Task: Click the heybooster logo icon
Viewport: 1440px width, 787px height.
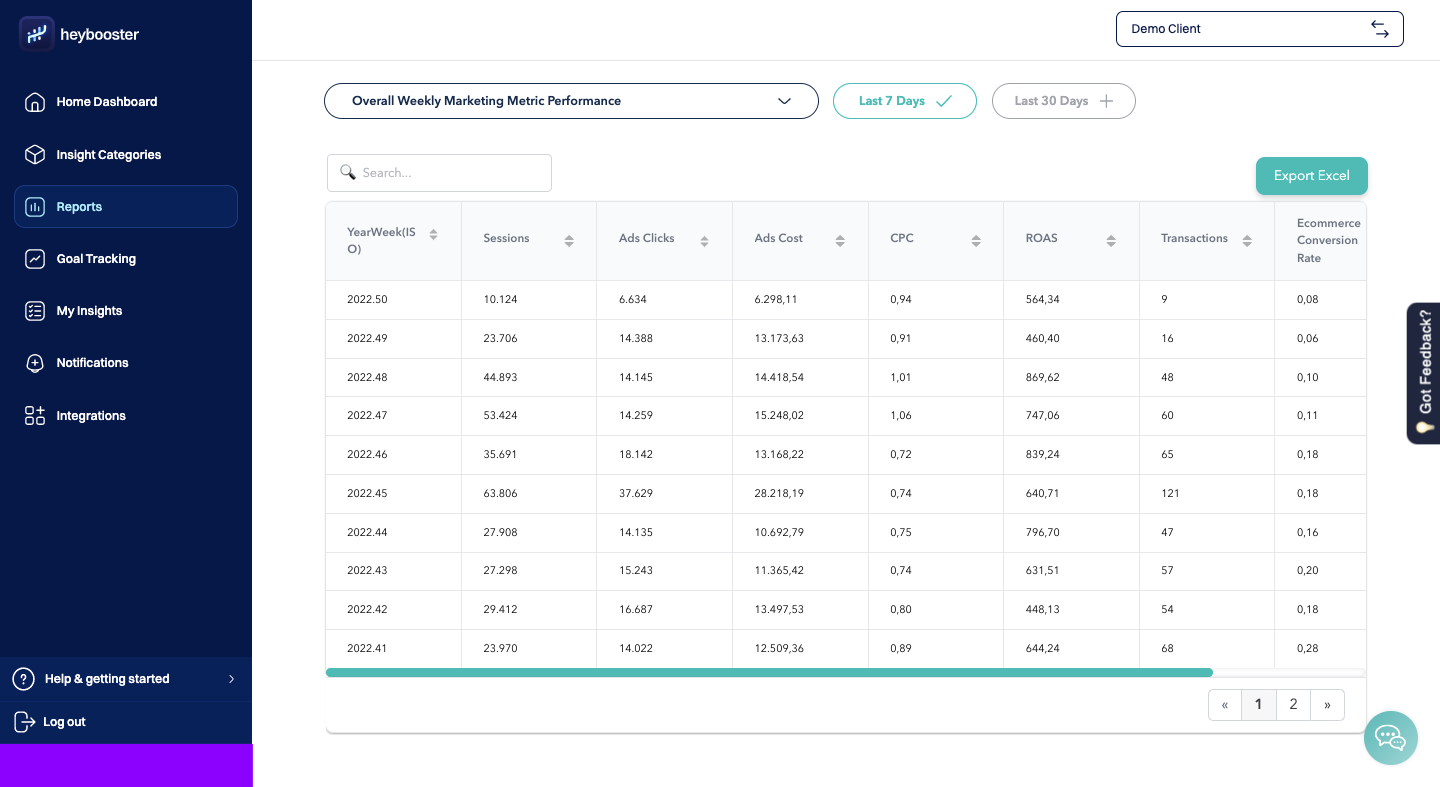Action: [36, 34]
